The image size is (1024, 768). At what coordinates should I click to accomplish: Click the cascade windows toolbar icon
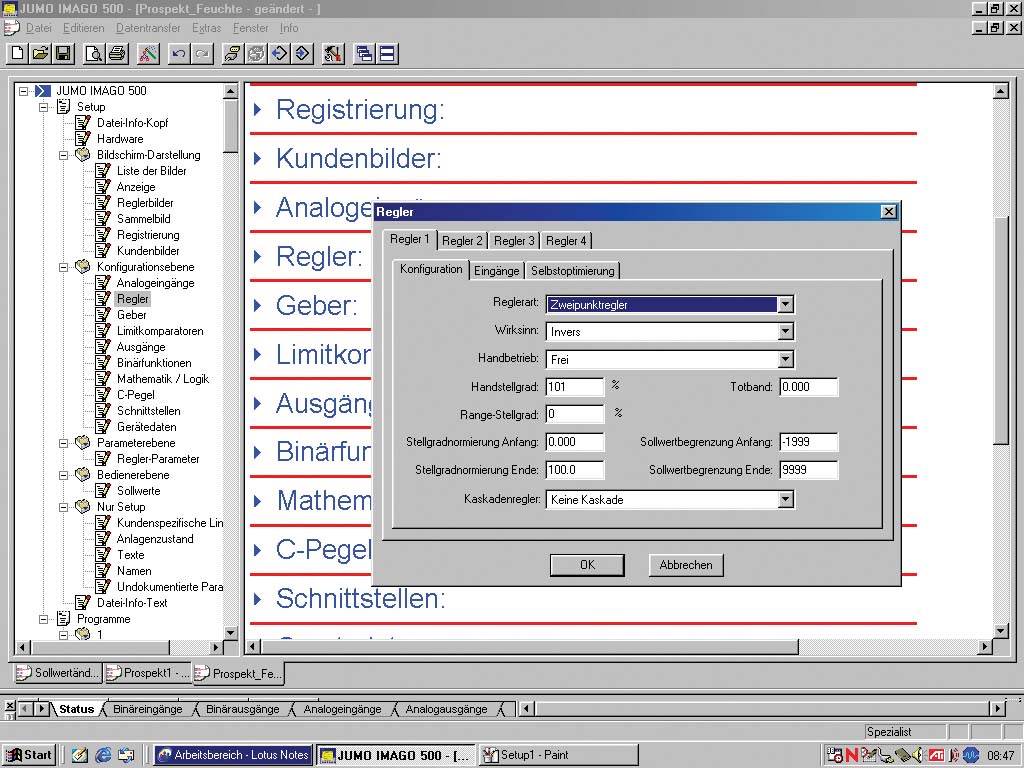click(x=364, y=54)
